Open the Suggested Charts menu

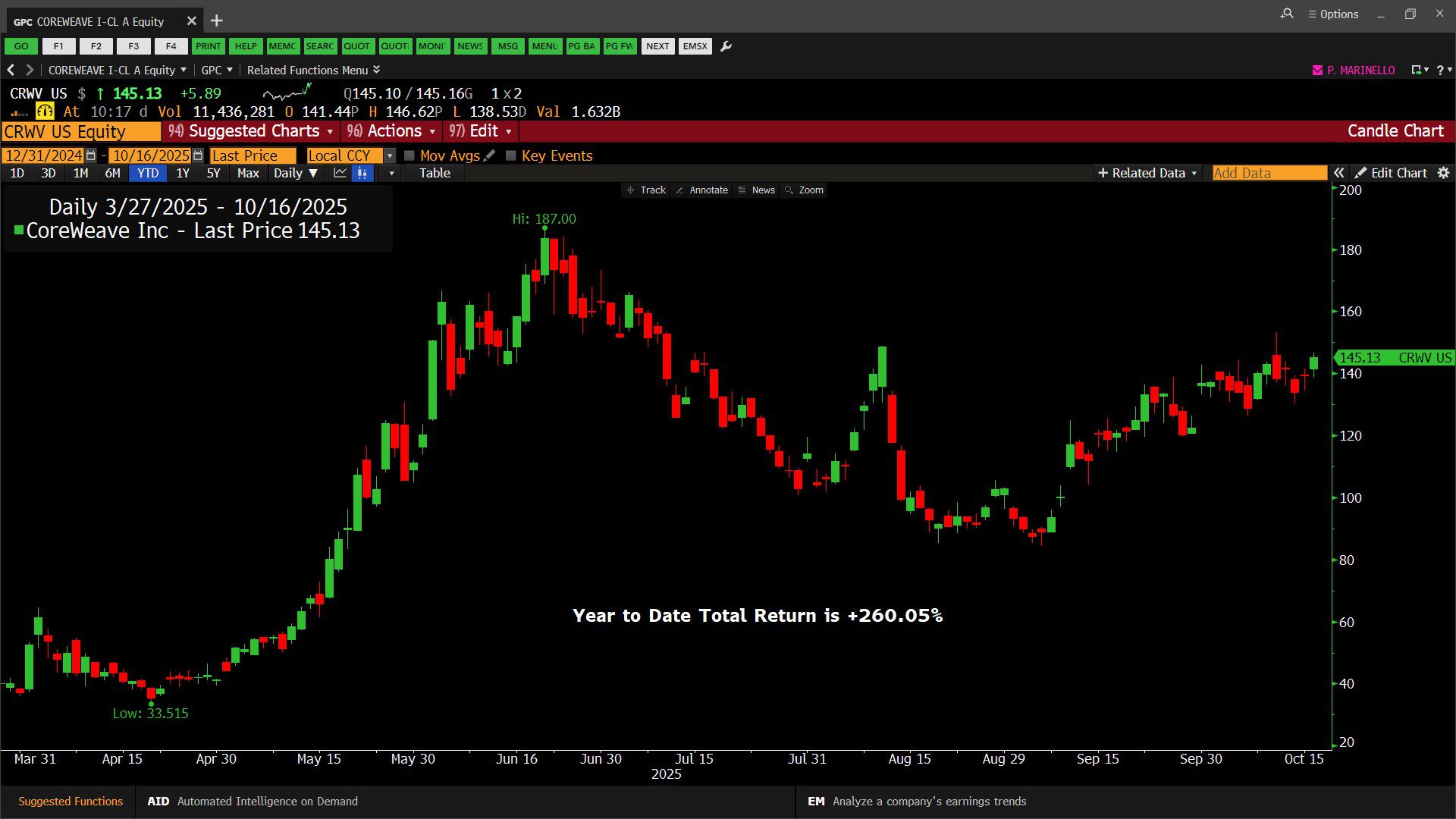[251, 131]
